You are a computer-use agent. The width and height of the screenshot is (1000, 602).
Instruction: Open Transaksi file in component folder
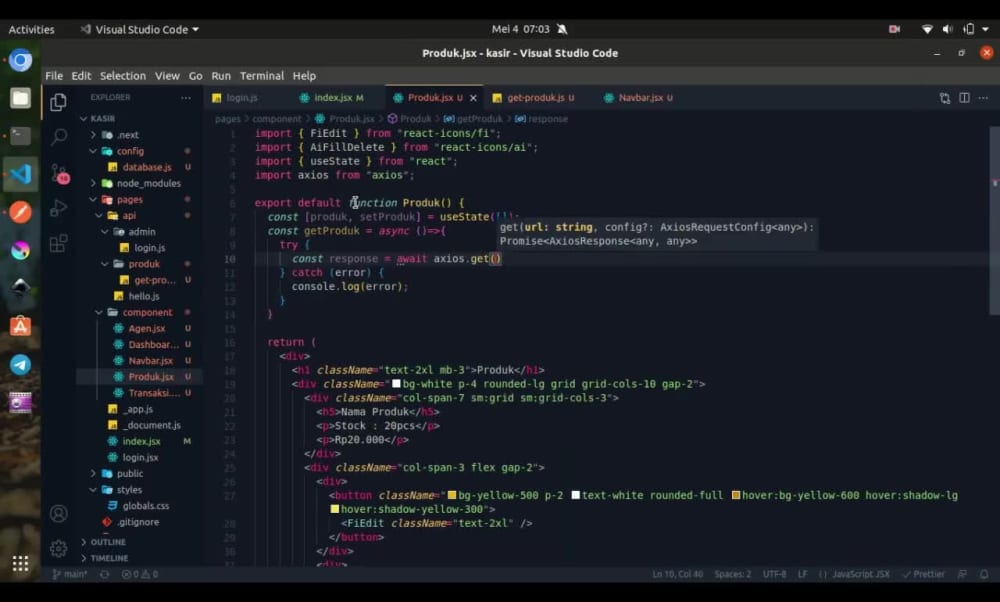153,393
